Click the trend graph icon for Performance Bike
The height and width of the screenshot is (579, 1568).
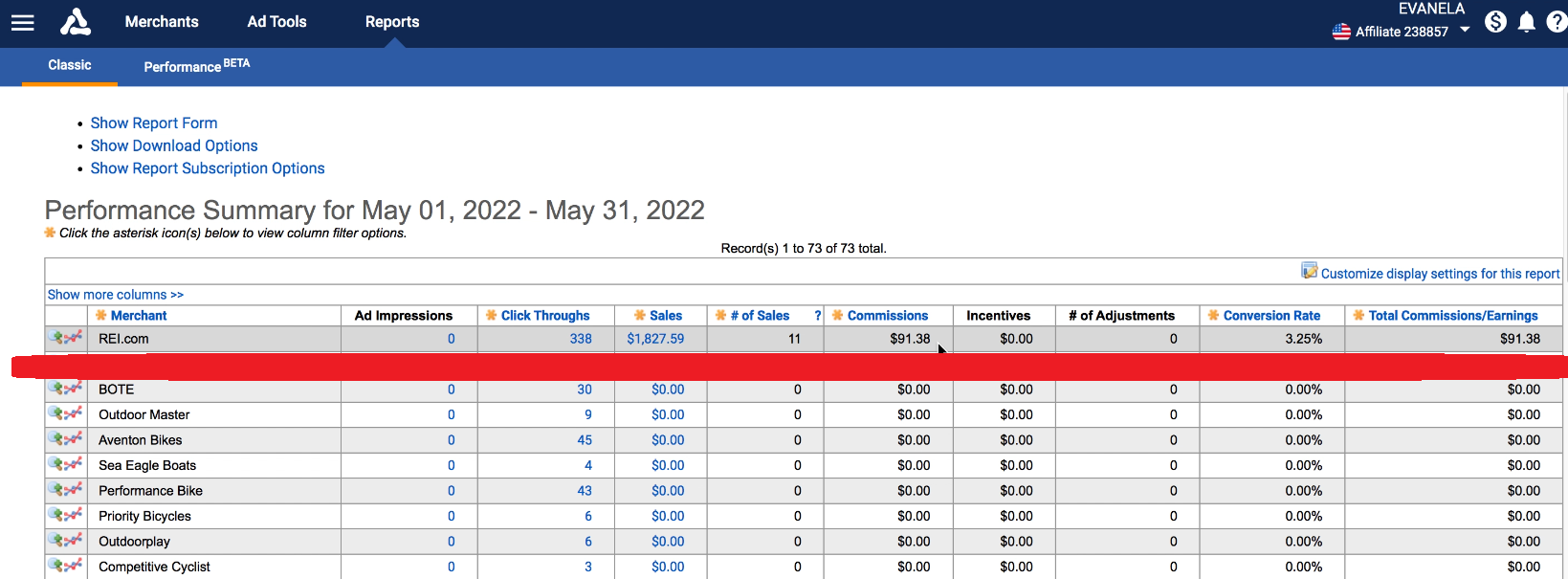[74, 489]
